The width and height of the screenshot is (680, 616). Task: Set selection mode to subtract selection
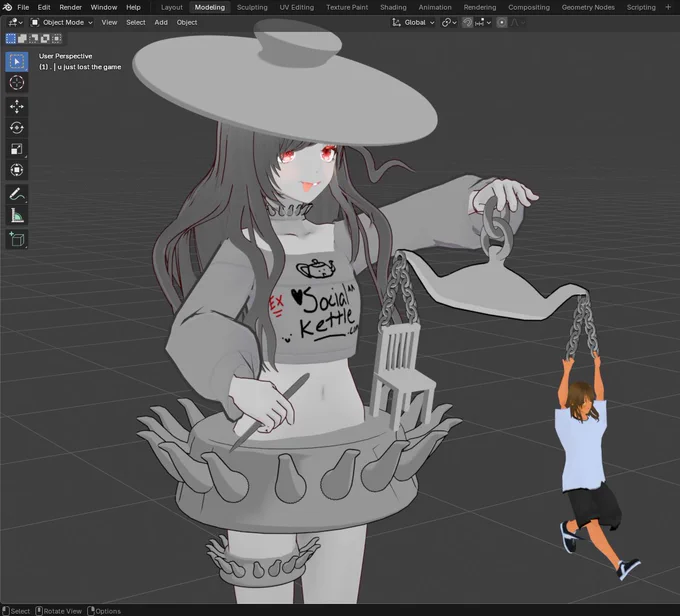point(33,39)
